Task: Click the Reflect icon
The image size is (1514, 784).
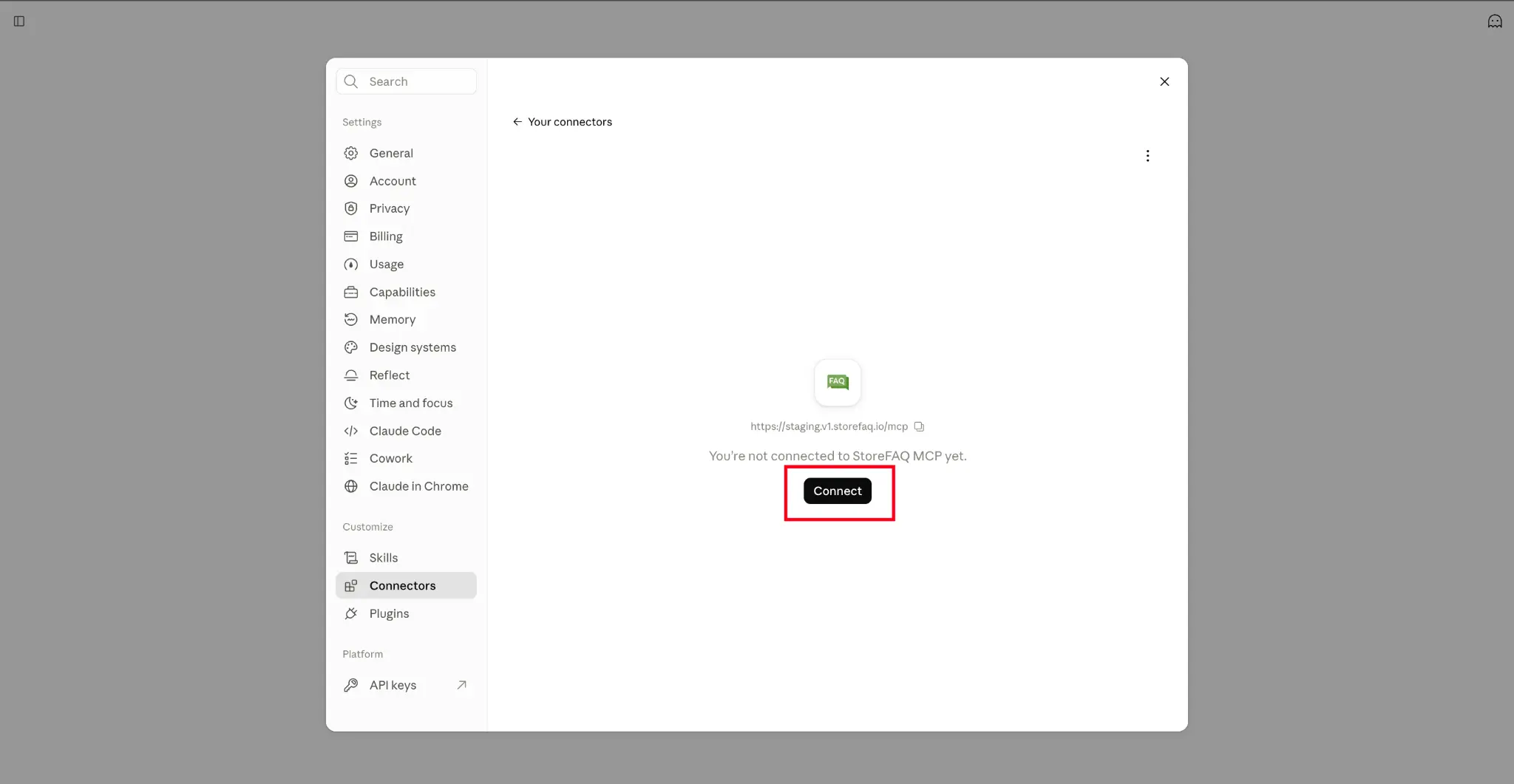Action: pyautogui.click(x=351, y=375)
